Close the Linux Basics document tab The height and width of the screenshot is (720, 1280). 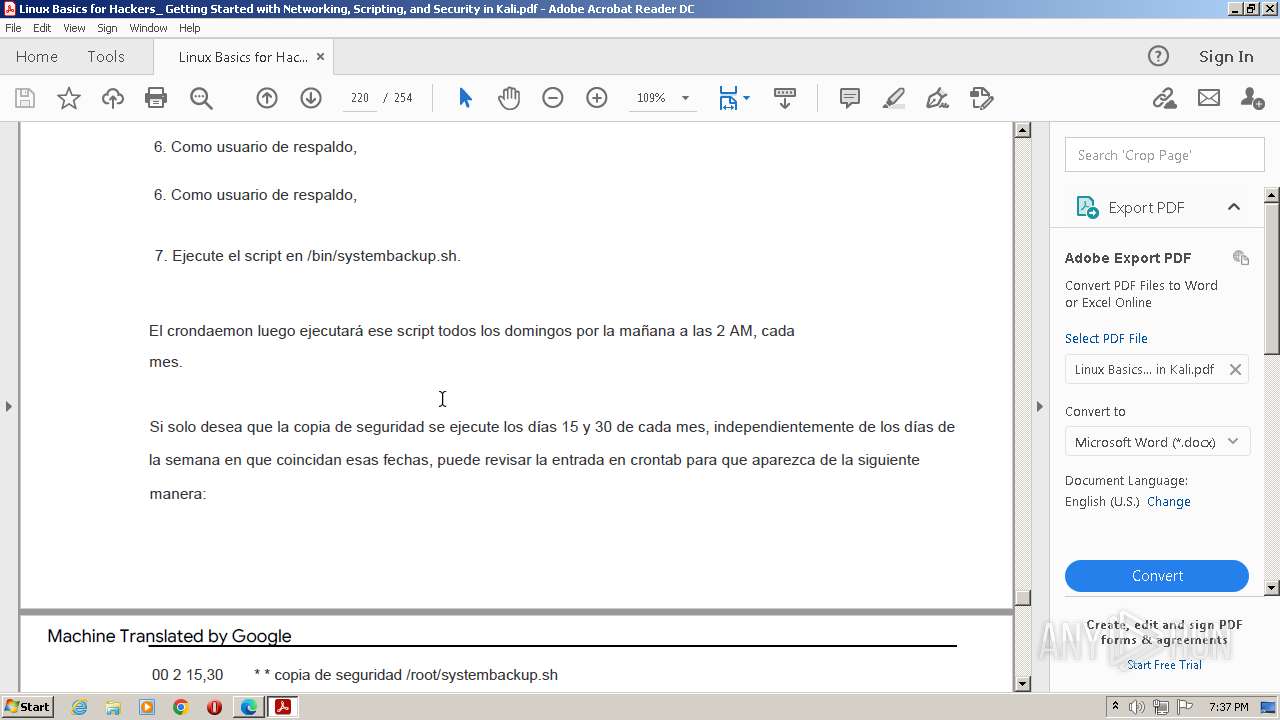pyautogui.click(x=320, y=57)
